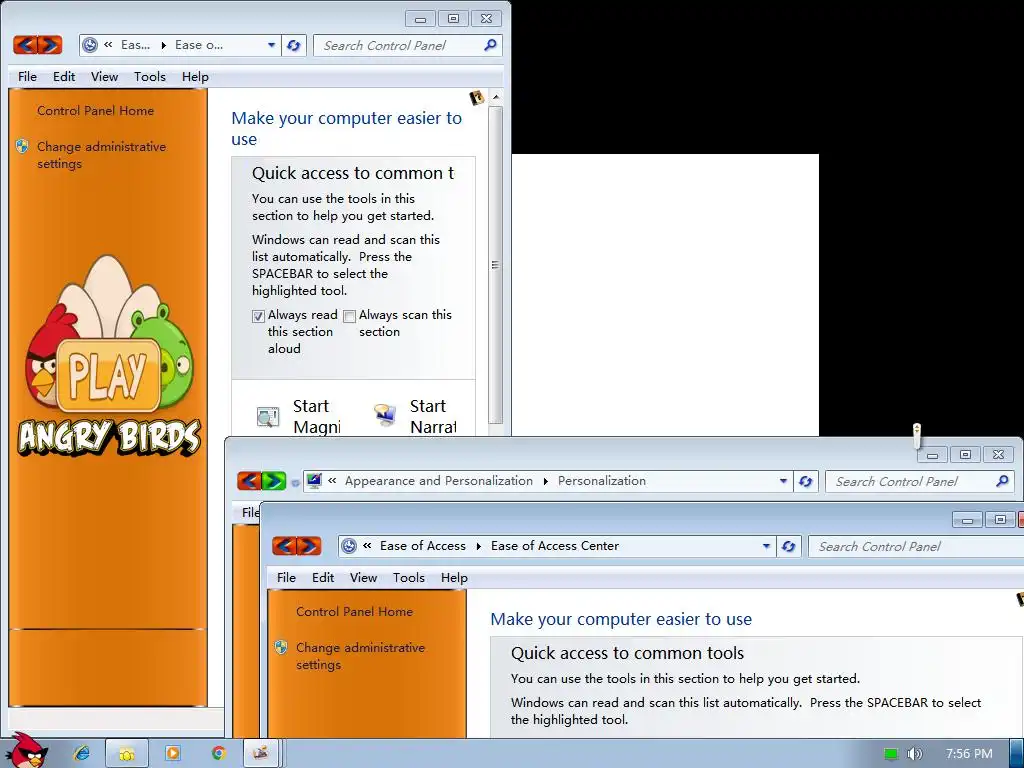Expand the address dropdown in top-left window
1024x768 pixels.
tap(272, 45)
